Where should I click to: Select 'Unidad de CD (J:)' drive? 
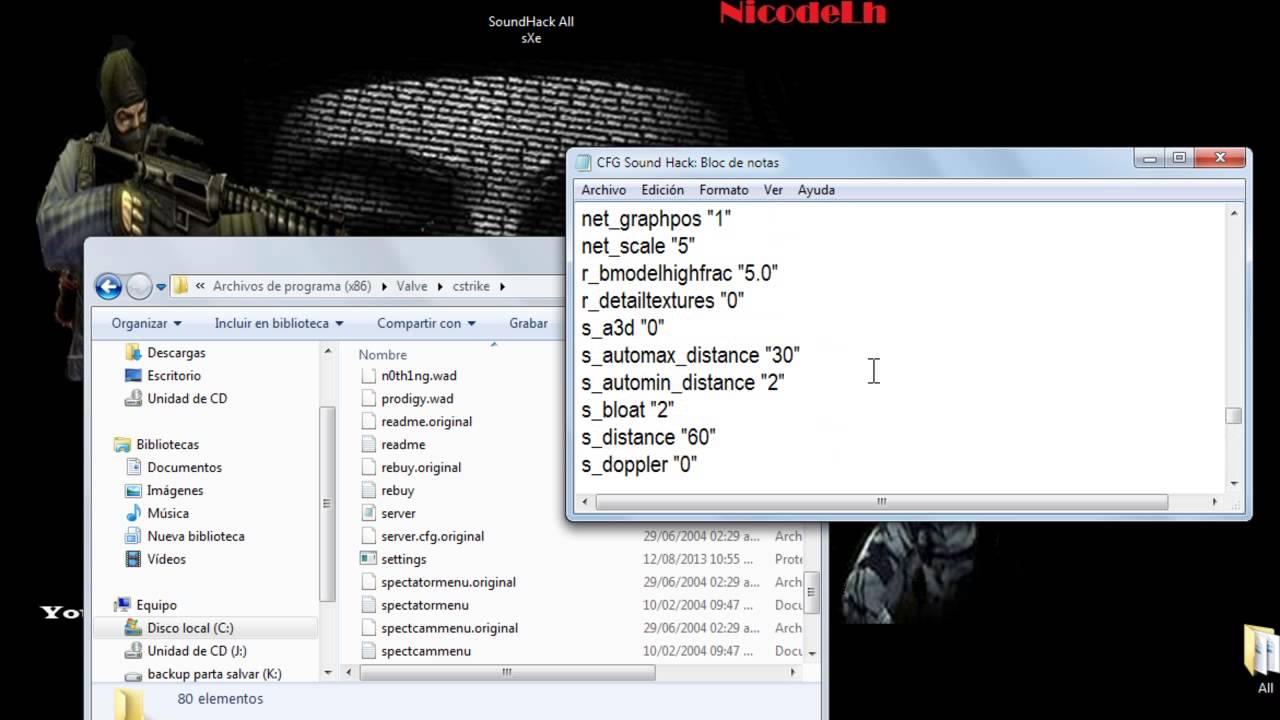tap(197, 651)
